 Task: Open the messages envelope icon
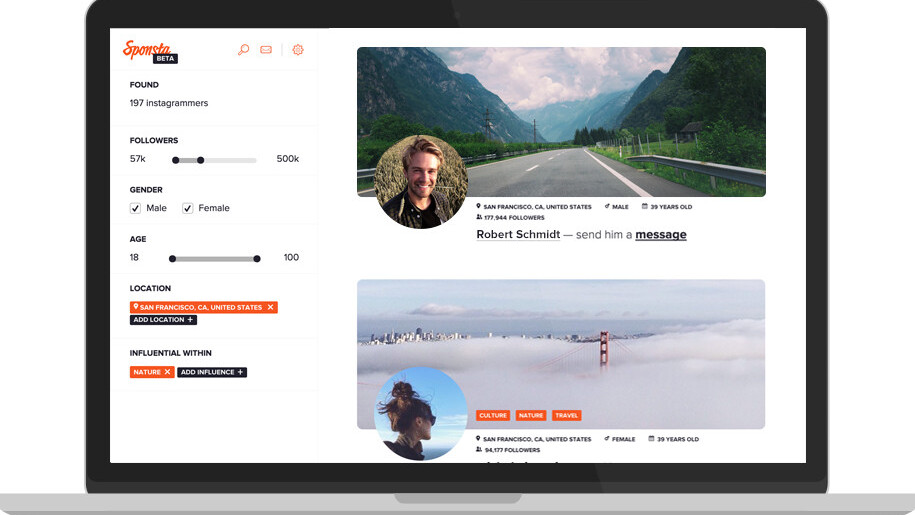(266, 50)
